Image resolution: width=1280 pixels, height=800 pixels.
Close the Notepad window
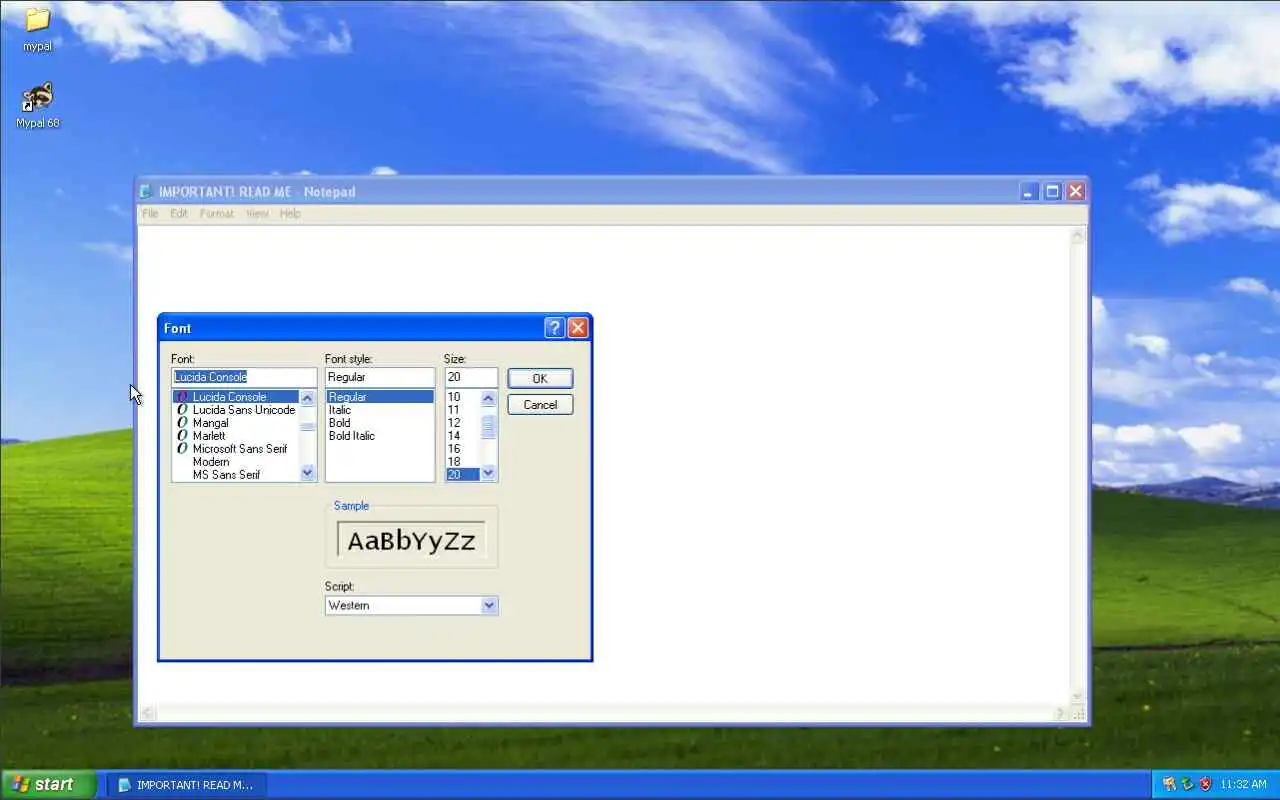click(x=1076, y=192)
